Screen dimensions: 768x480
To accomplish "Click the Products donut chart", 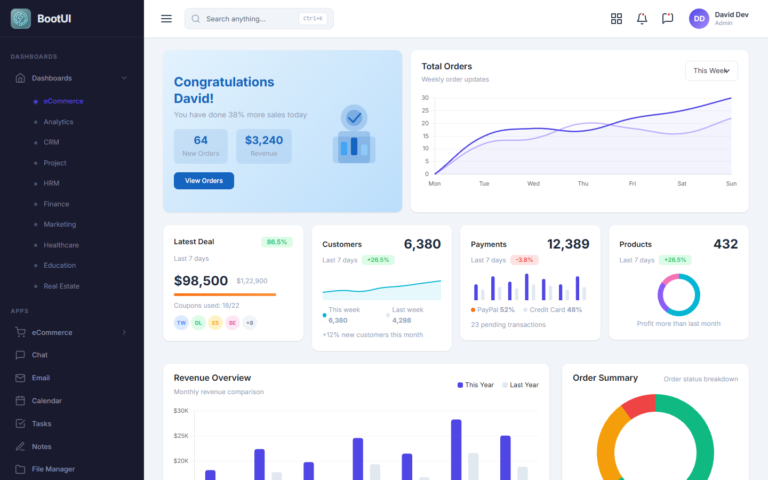I will [678, 294].
